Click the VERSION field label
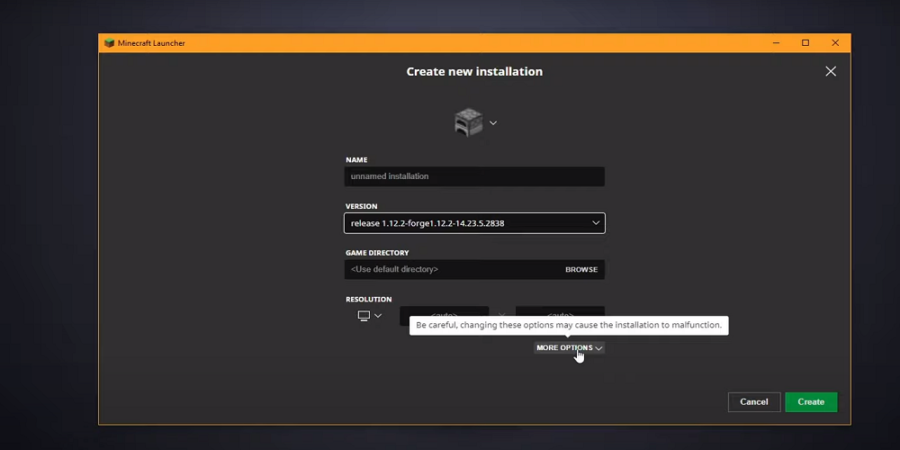Screen dimensions: 900x450 pyautogui.click(x=361, y=206)
